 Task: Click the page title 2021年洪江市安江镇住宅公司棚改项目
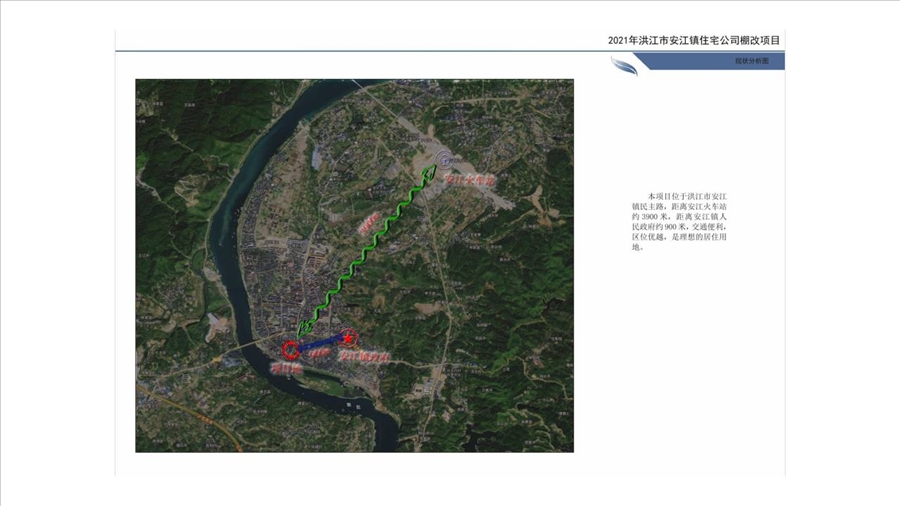(694, 40)
